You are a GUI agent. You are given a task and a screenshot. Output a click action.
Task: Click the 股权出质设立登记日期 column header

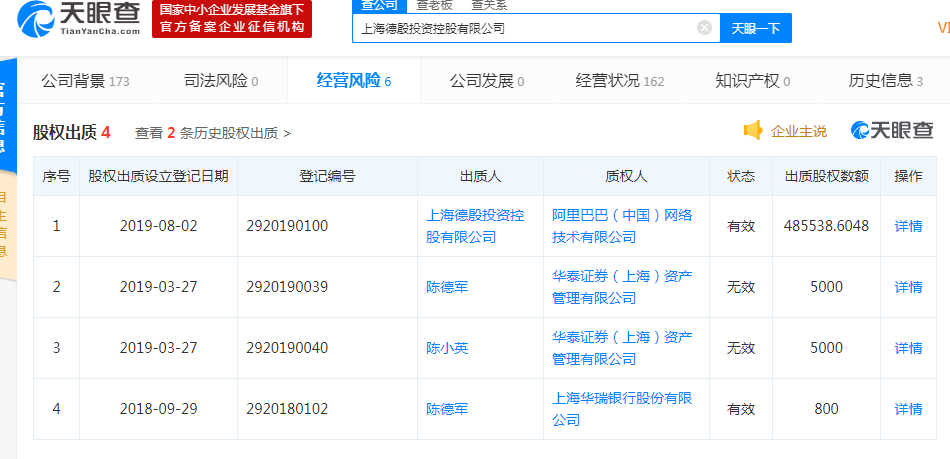pos(158,176)
